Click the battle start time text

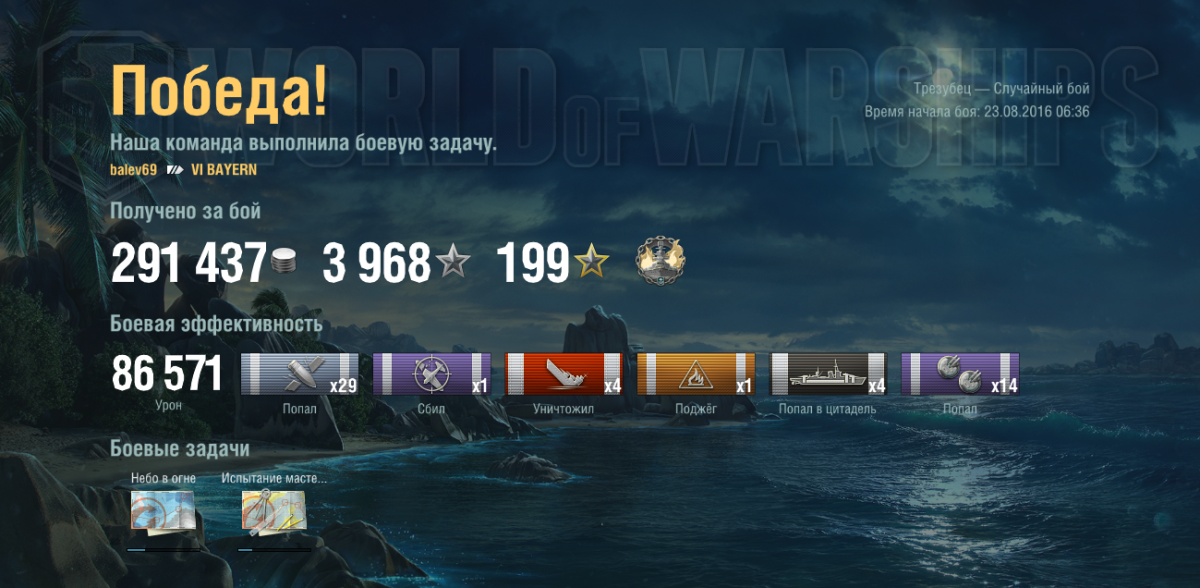pos(977,112)
